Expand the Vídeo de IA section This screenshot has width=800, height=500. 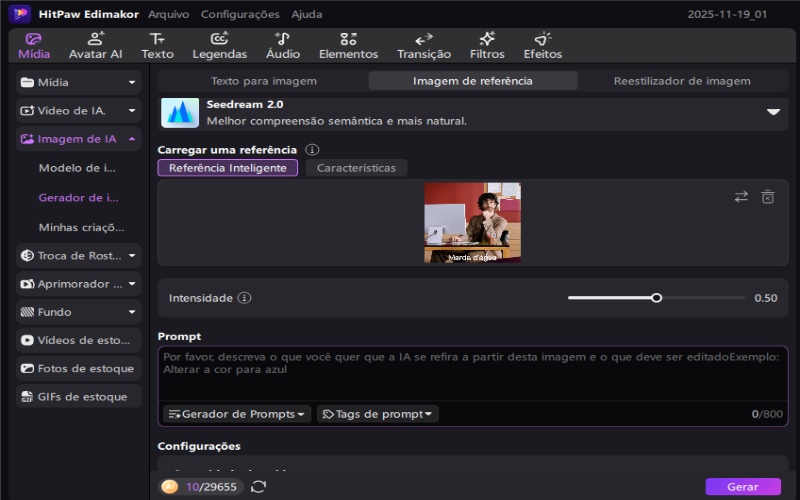click(132, 110)
